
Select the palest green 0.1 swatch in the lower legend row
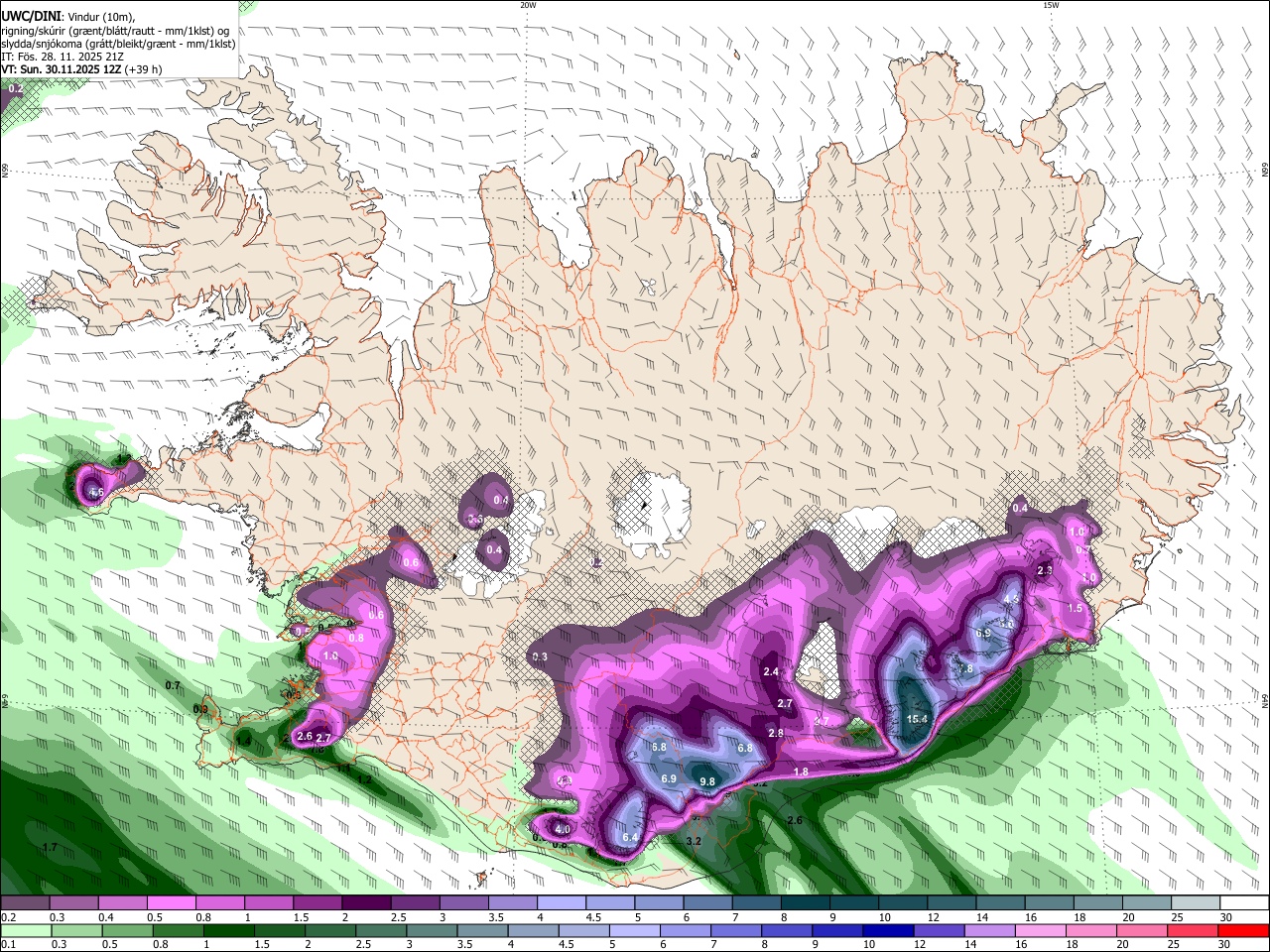tap(25, 930)
